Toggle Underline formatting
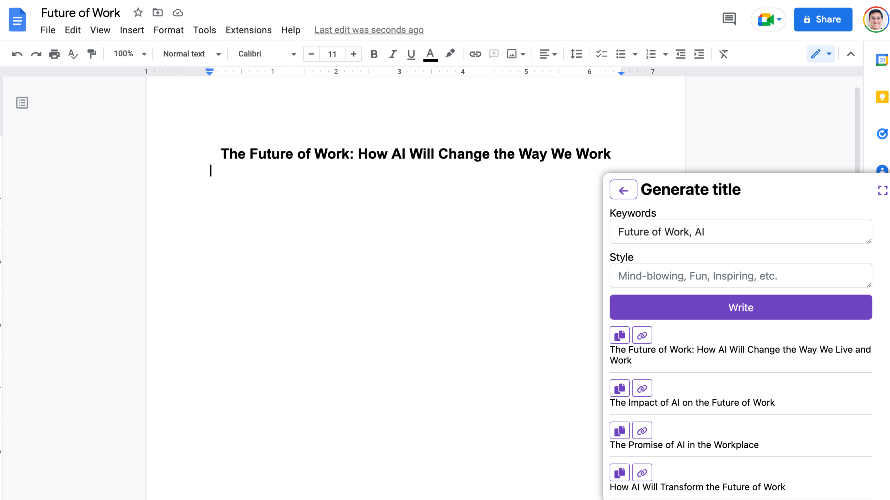The height and width of the screenshot is (500, 890). tap(411, 54)
